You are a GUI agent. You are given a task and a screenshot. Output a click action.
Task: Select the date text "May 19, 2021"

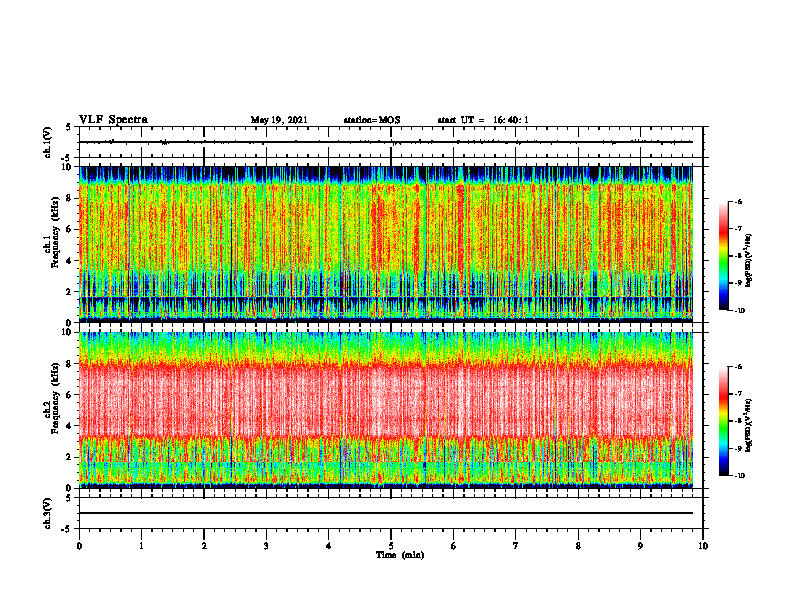click(x=279, y=120)
